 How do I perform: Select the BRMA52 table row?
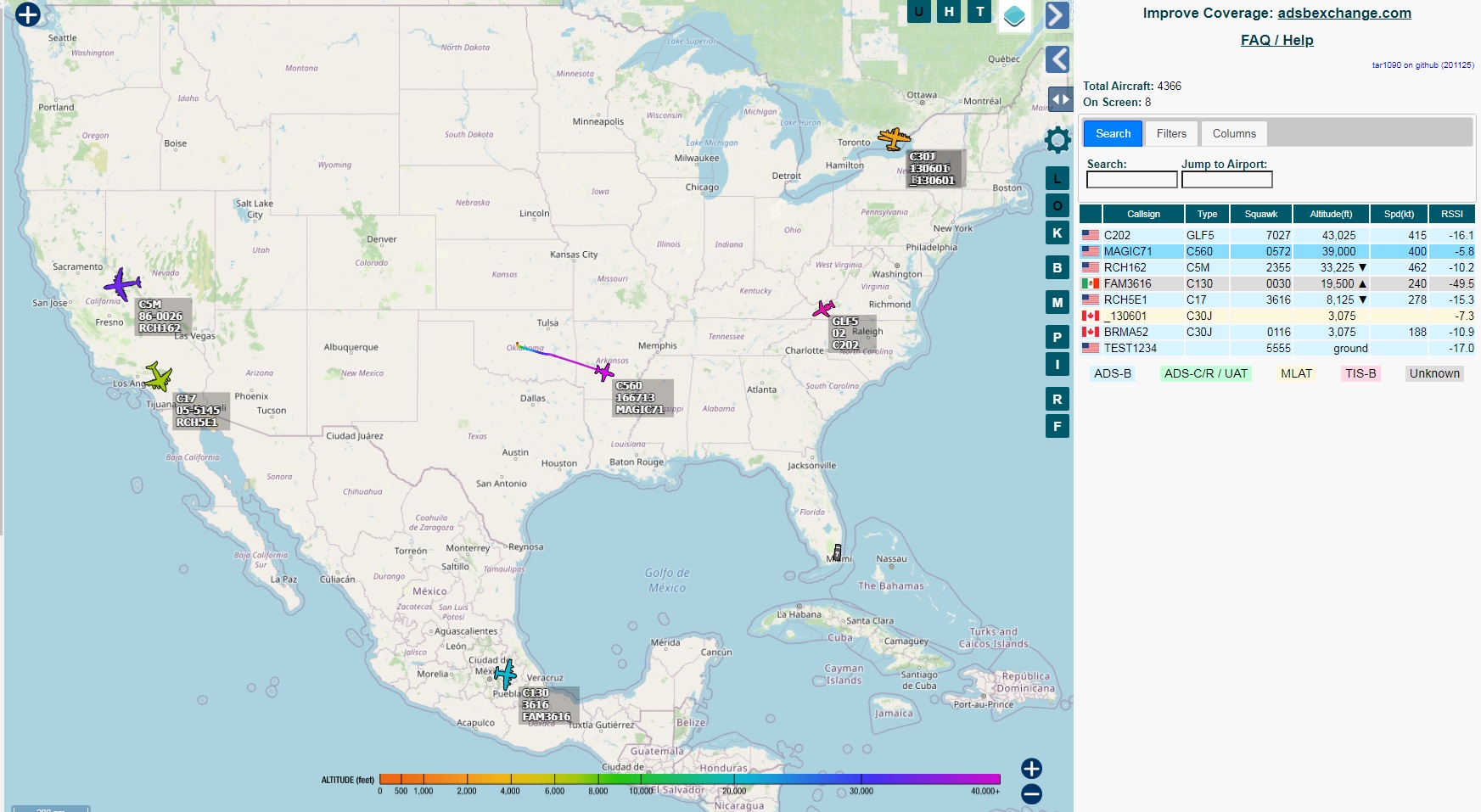[x=1277, y=332]
